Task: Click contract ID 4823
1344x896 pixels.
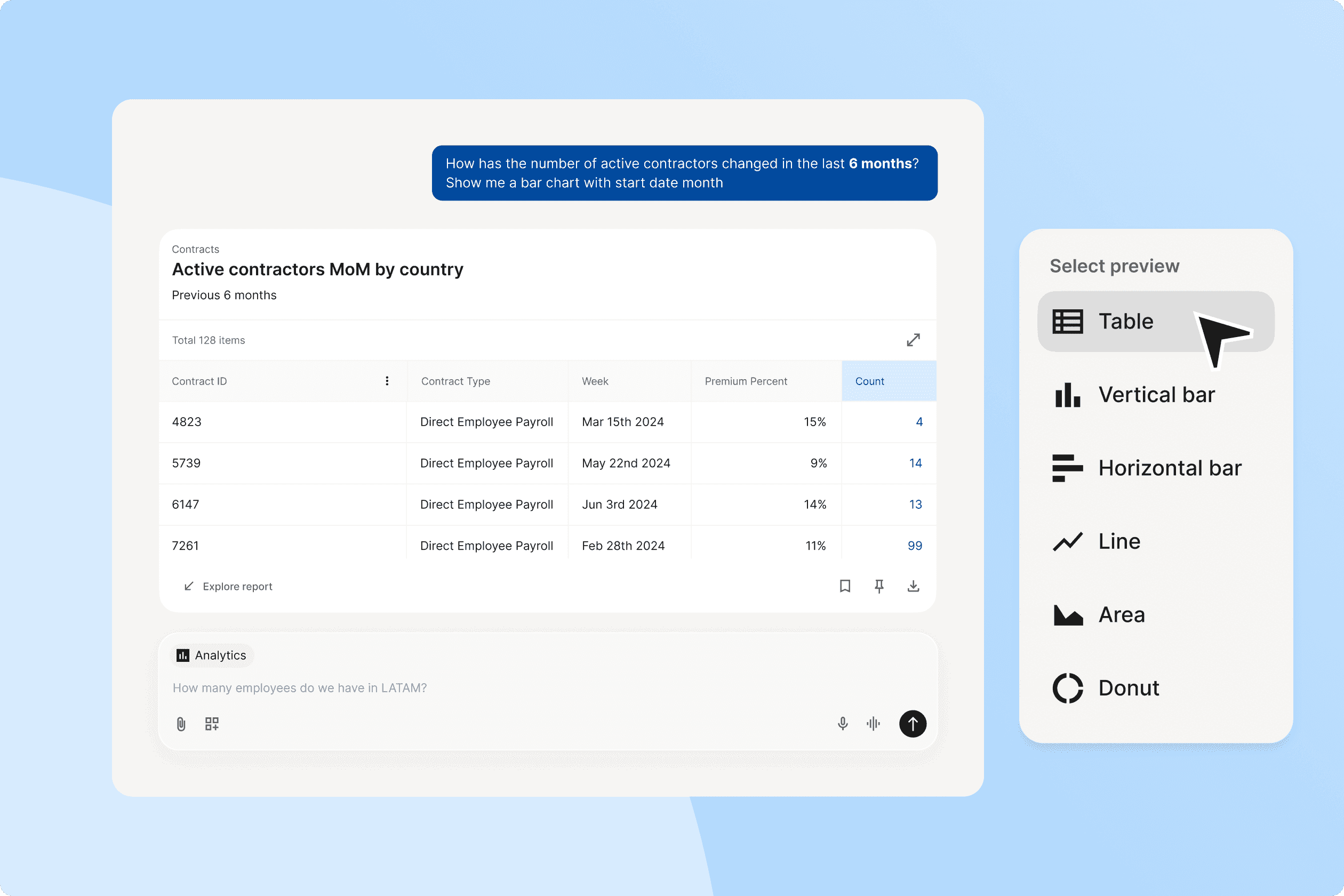Action: pos(186,422)
